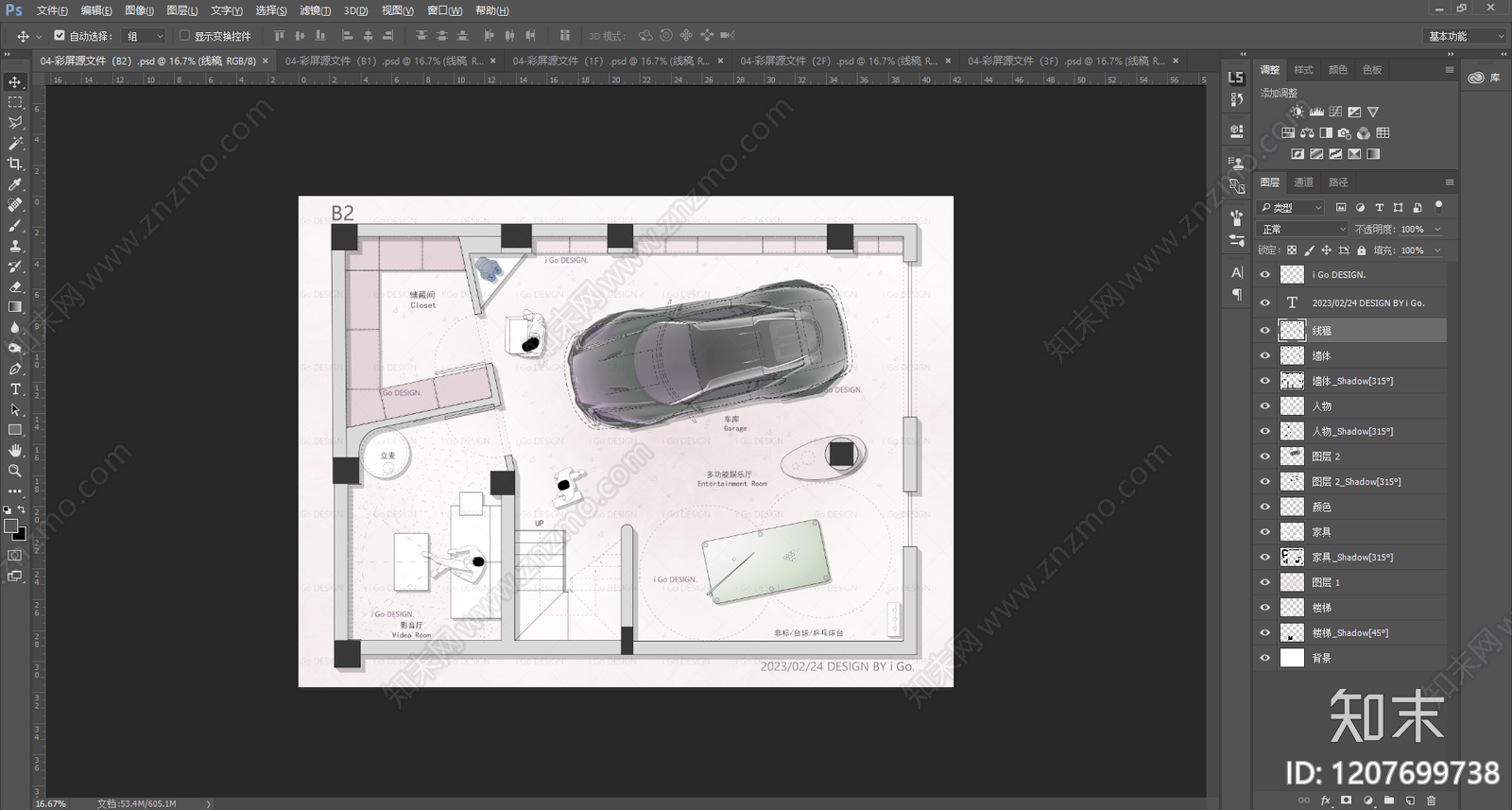Select the Eyedropper tool

[15, 184]
